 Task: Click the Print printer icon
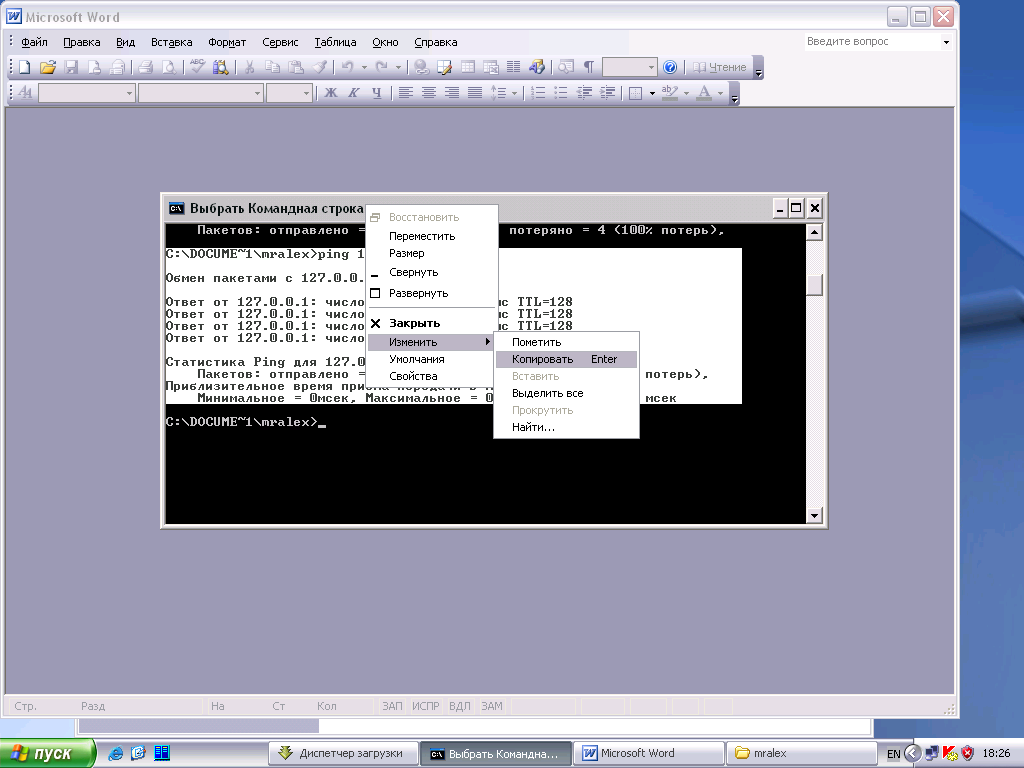[146, 67]
